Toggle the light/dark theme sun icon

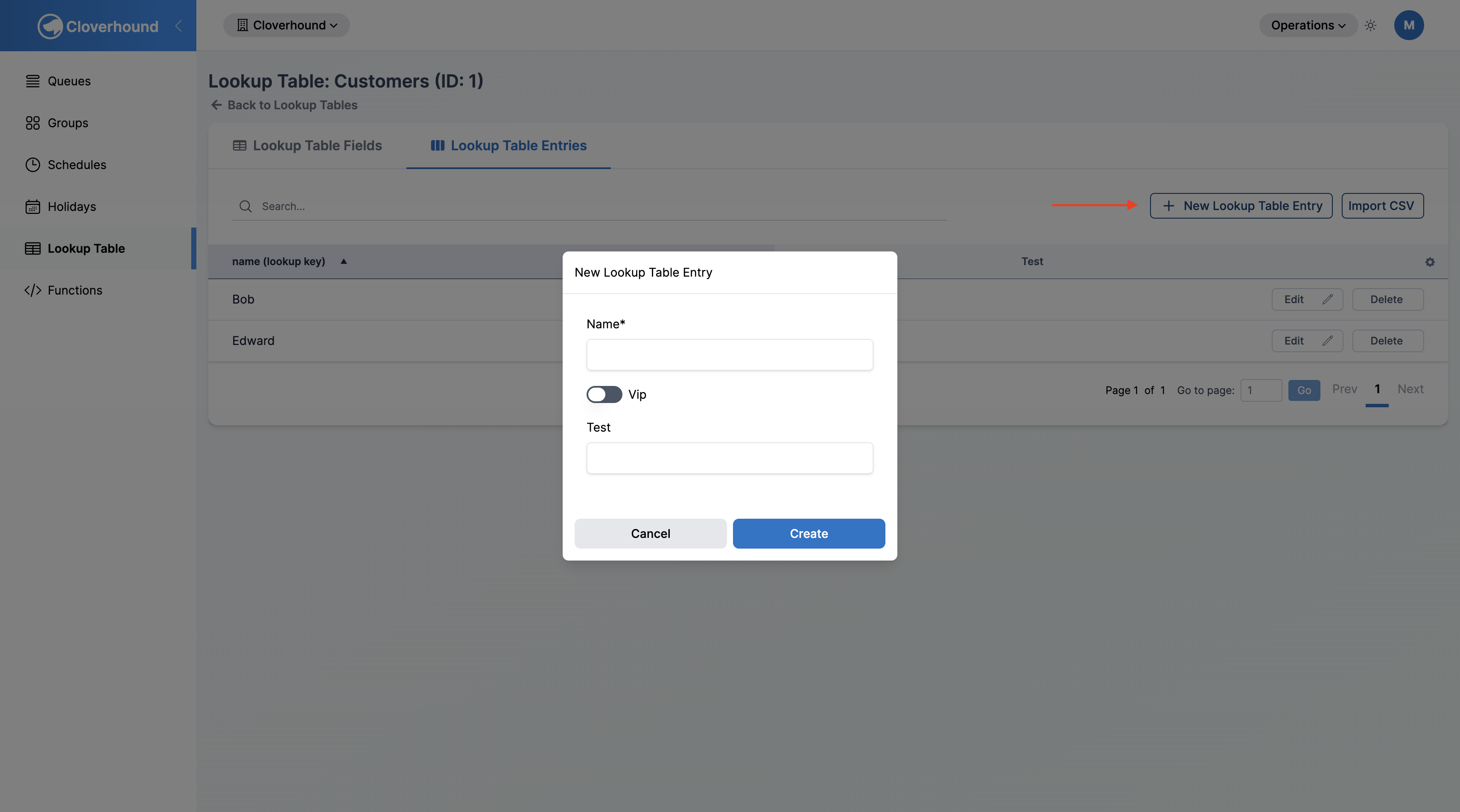[x=1370, y=26]
